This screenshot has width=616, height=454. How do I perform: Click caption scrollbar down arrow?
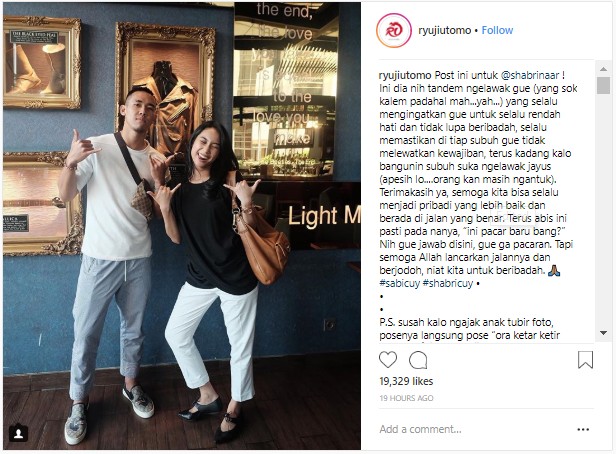603,333
